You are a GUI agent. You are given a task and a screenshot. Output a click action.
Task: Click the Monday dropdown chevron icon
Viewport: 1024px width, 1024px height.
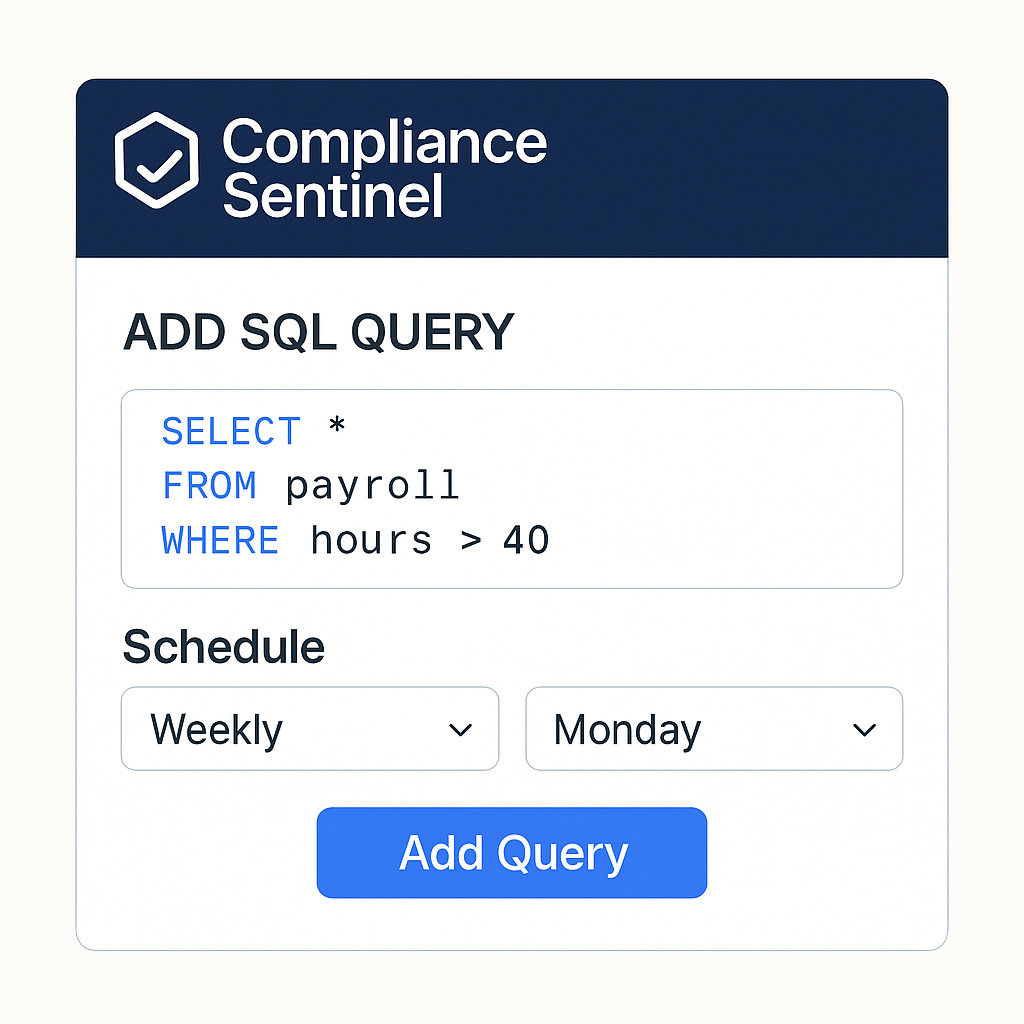point(864,729)
